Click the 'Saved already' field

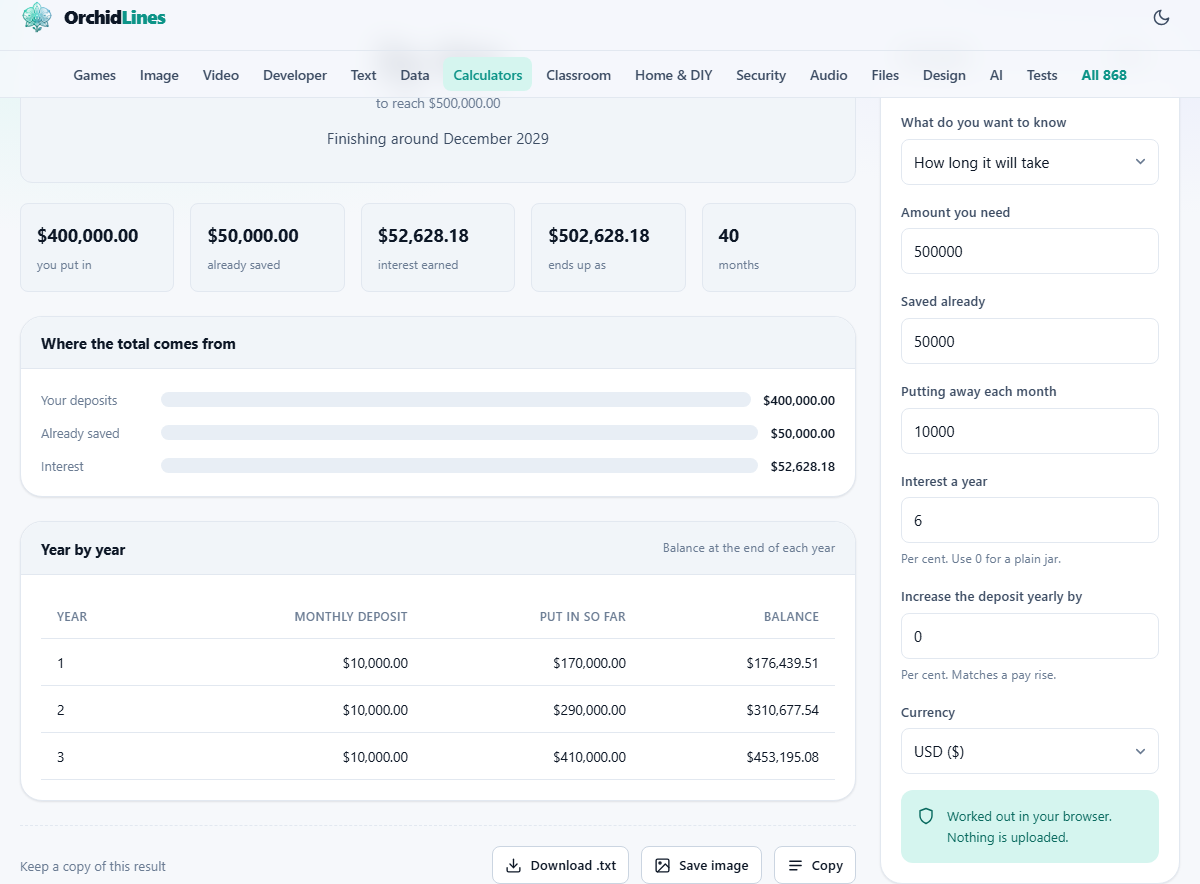point(1030,341)
